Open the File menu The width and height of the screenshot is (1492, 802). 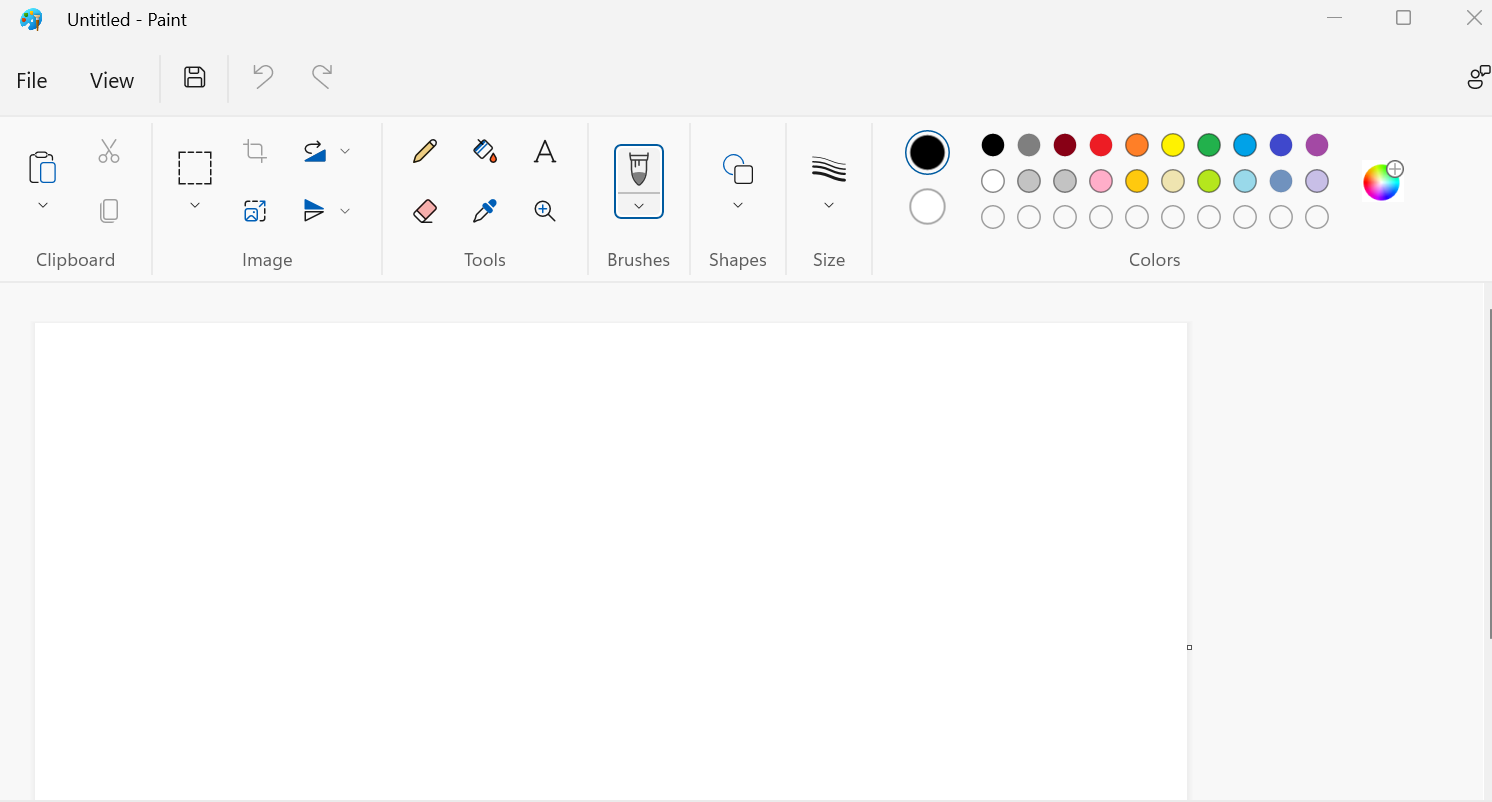click(x=32, y=81)
